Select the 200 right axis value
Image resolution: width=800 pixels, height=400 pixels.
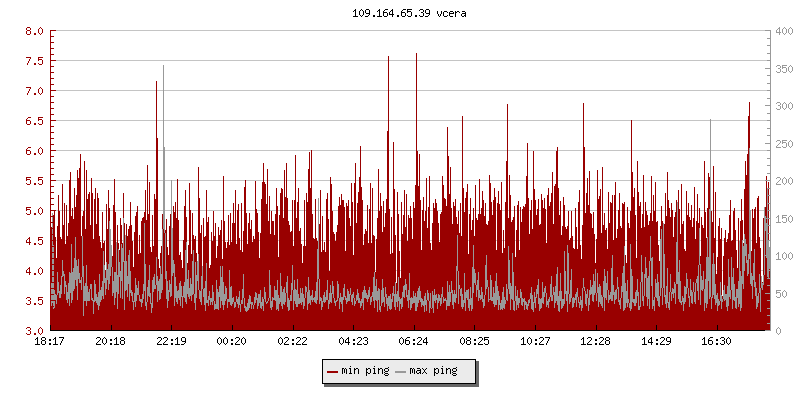tap(783, 181)
